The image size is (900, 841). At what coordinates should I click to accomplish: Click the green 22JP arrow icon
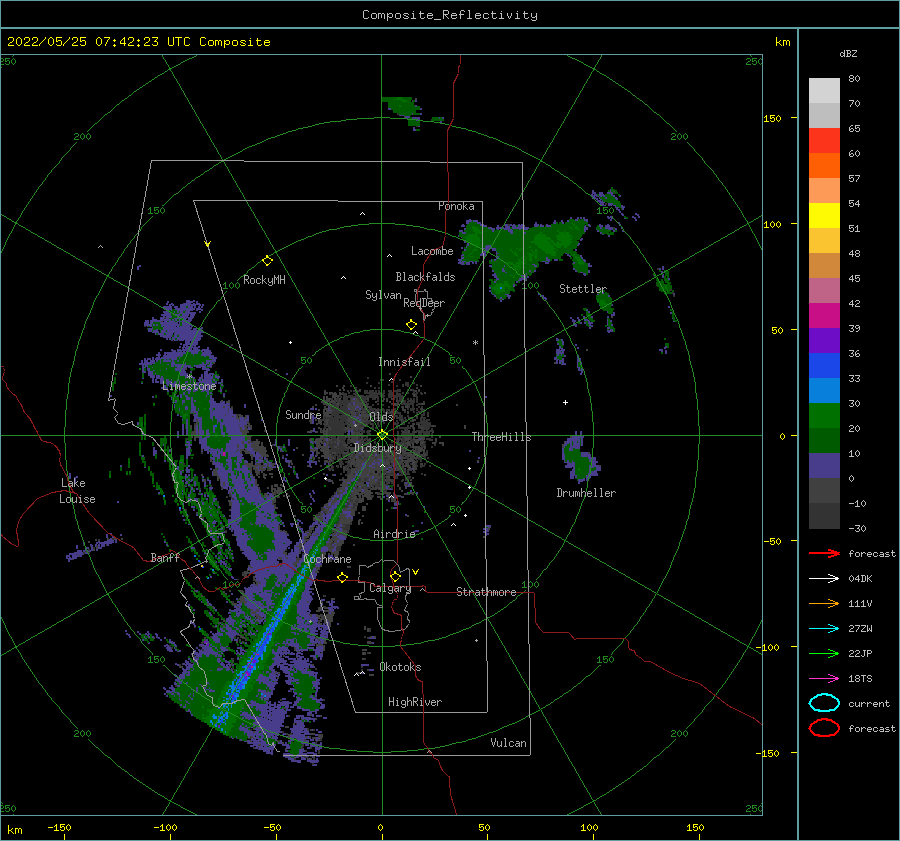(x=824, y=653)
